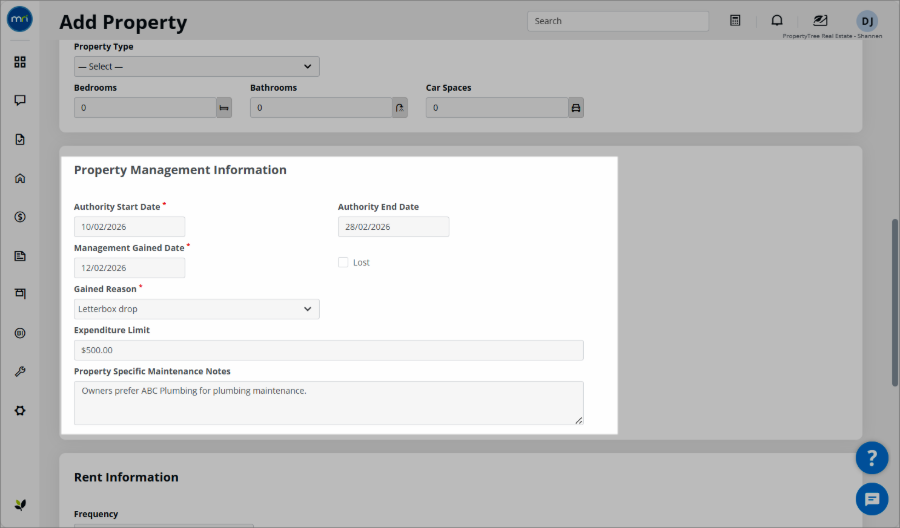Viewport: 900px width, 528px height.
Task: Click the MRI logo in the sidebar
Action: tap(20, 19)
